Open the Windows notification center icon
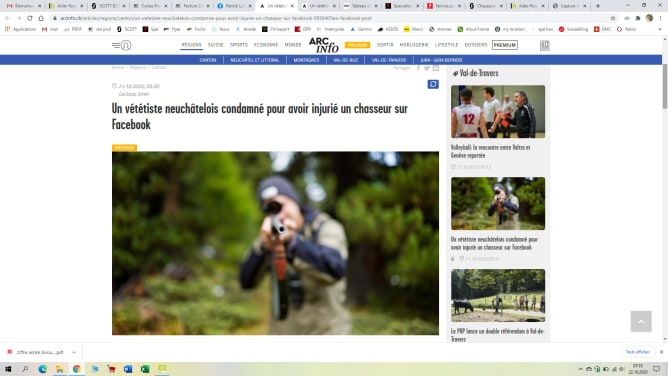 click(x=657, y=369)
